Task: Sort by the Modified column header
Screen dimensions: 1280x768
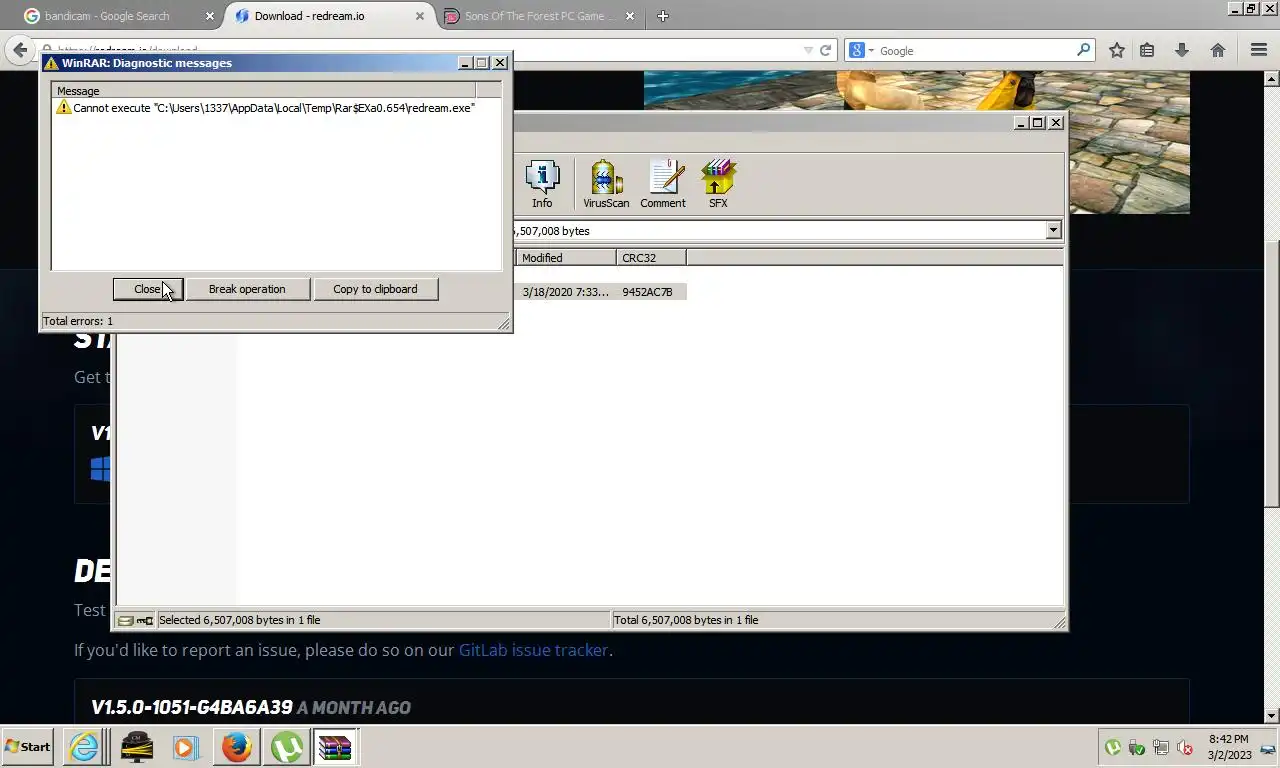Action: [566, 258]
